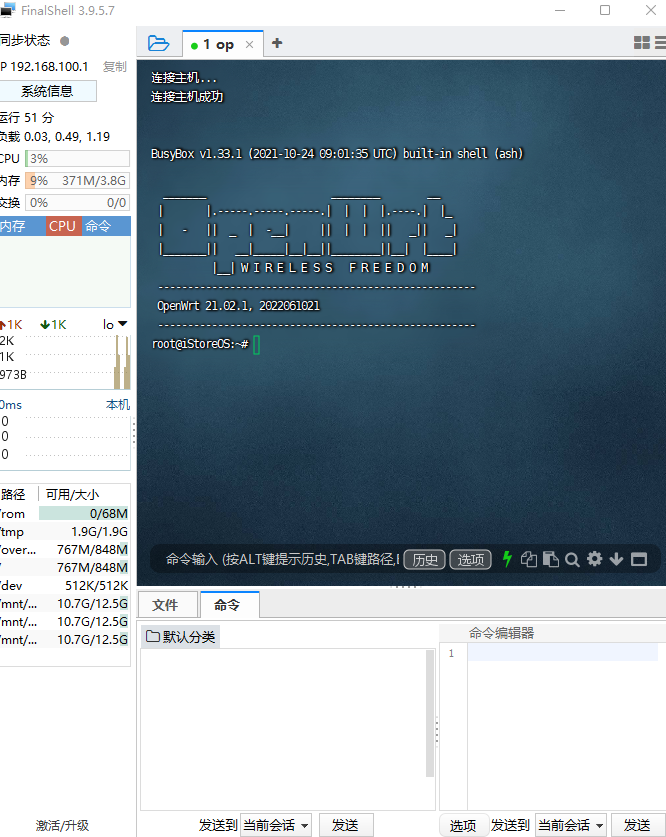Open the grid layout view icon
This screenshot has height=837, width=666.
[641, 43]
